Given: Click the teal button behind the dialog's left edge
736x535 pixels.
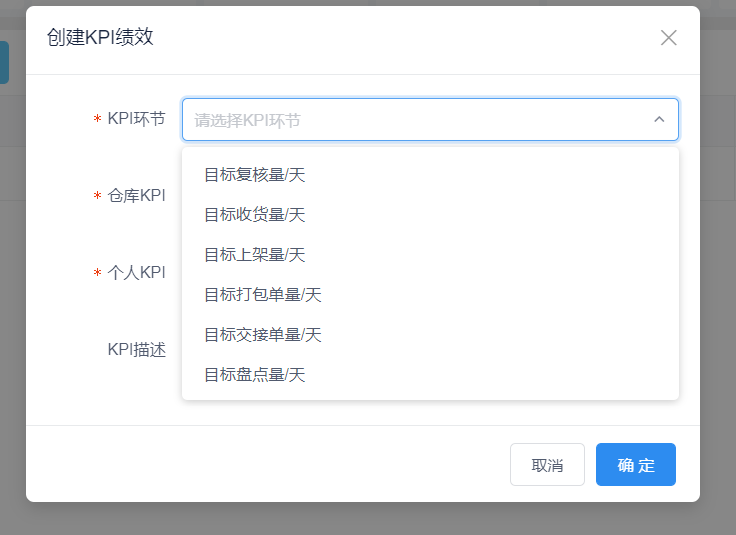Looking at the screenshot, I should [4, 62].
